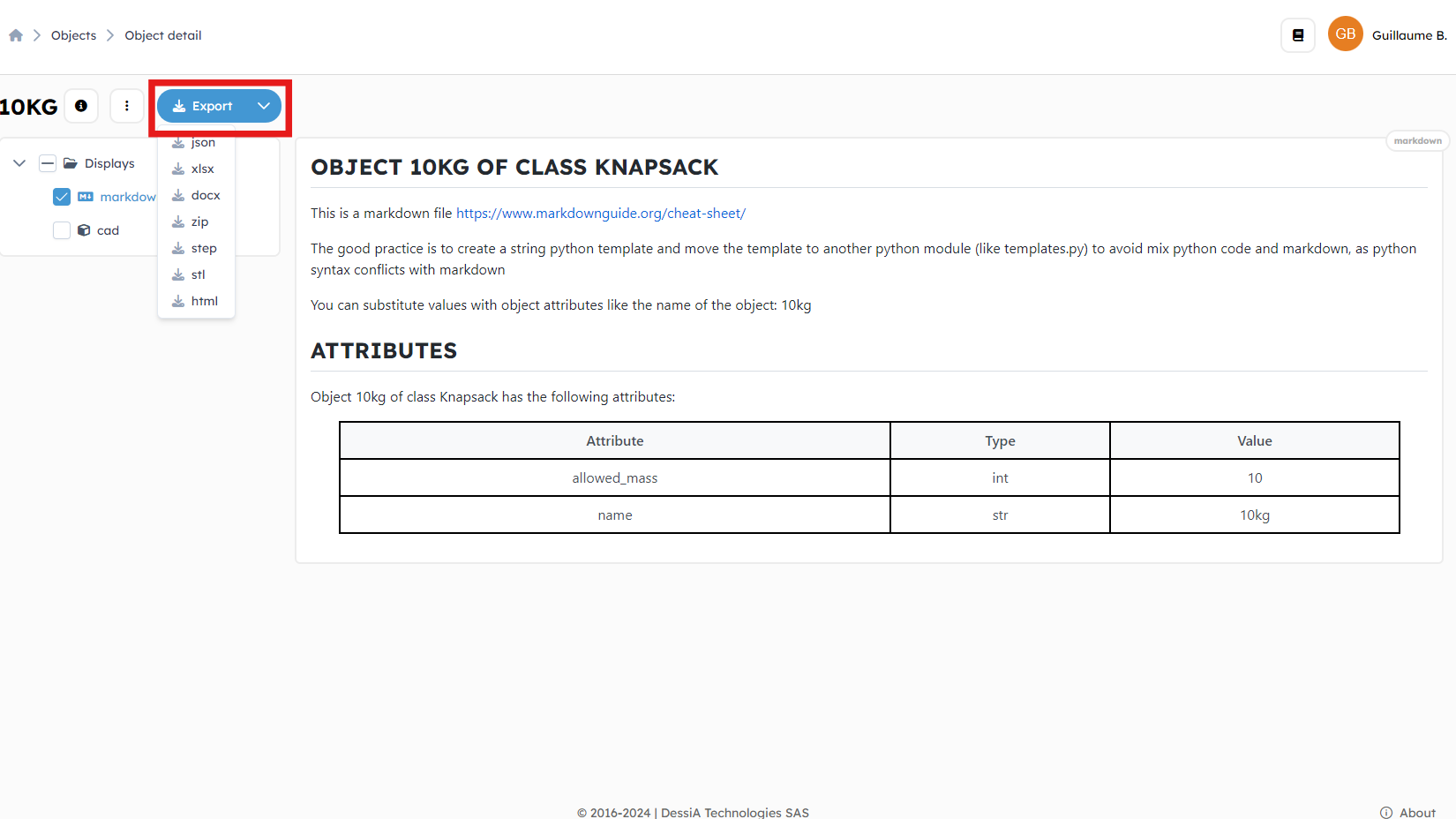
Task: Click the Export button
Action: point(204,106)
